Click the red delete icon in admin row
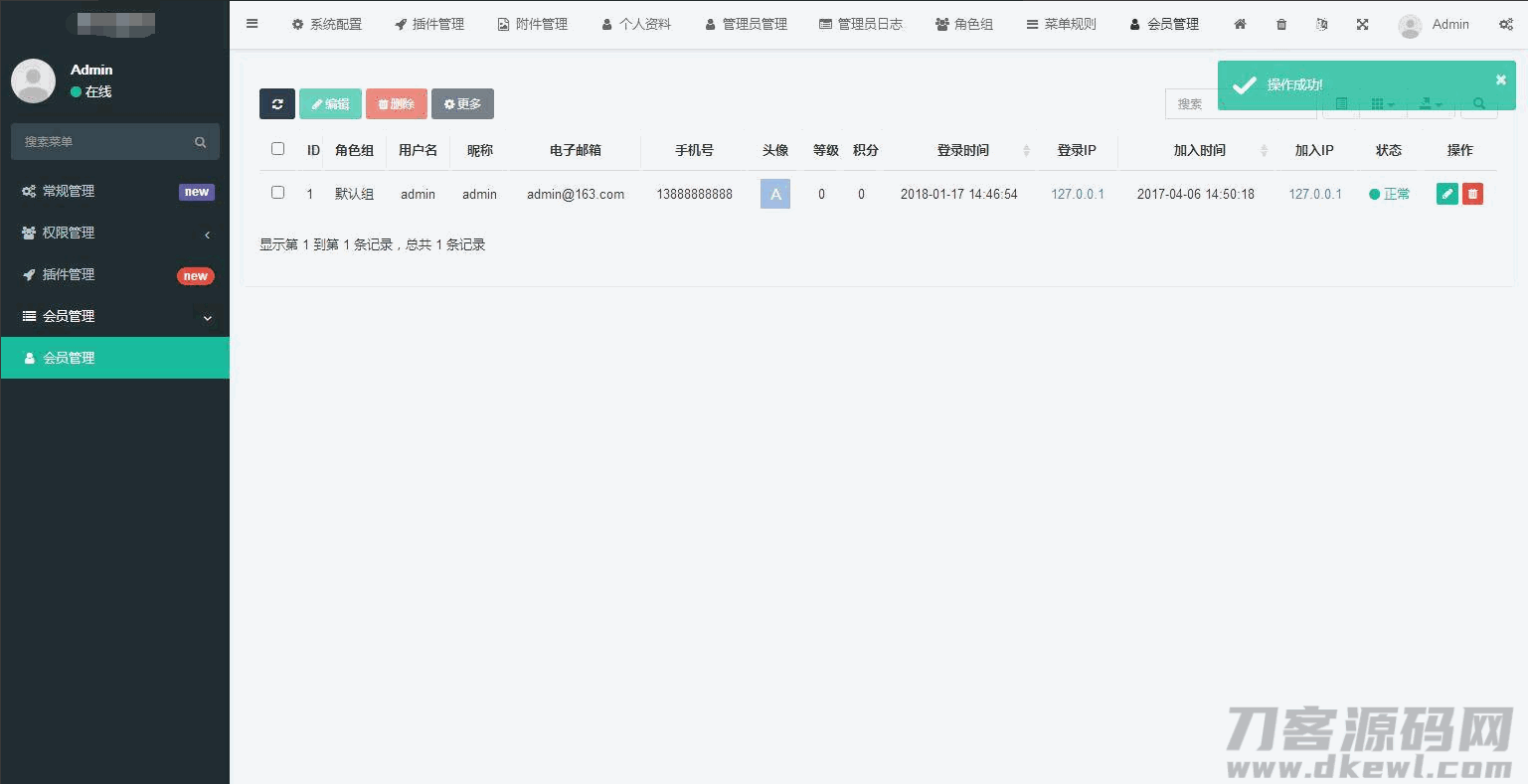Image resolution: width=1528 pixels, height=784 pixels. [x=1472, y=195]
